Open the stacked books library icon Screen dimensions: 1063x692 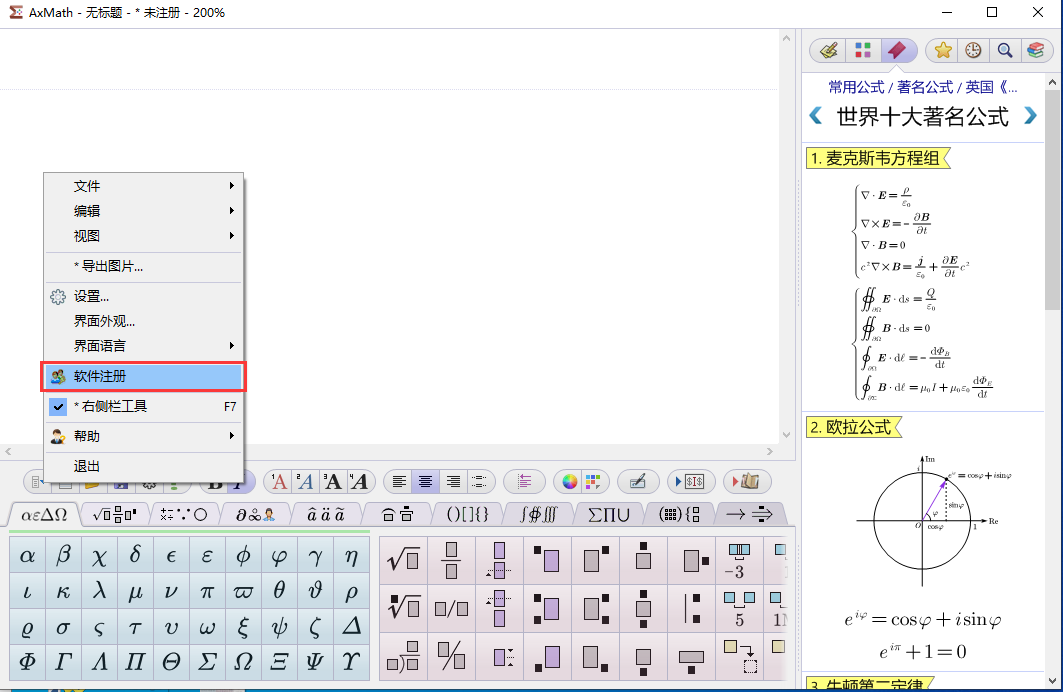click(1035, 50)
